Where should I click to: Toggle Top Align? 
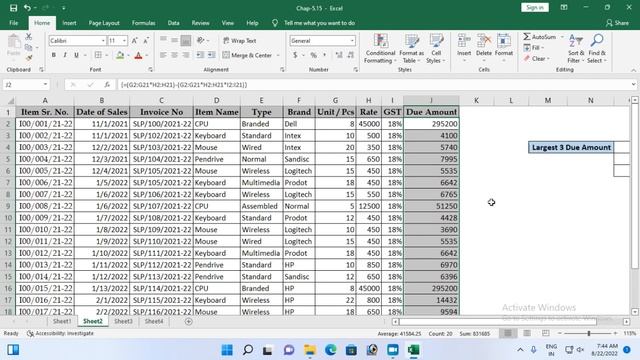163,40
